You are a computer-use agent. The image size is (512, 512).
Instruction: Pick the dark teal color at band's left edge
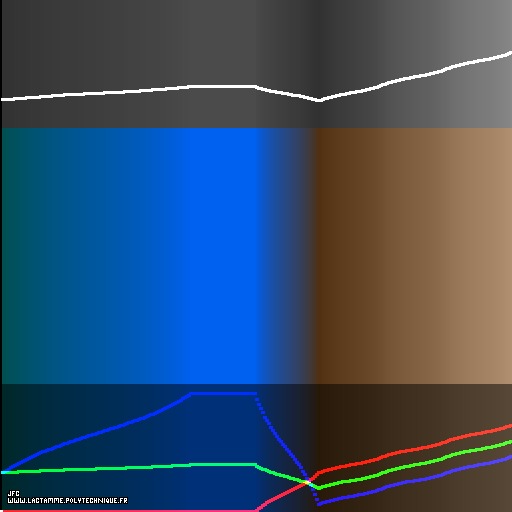click(10, 256)
